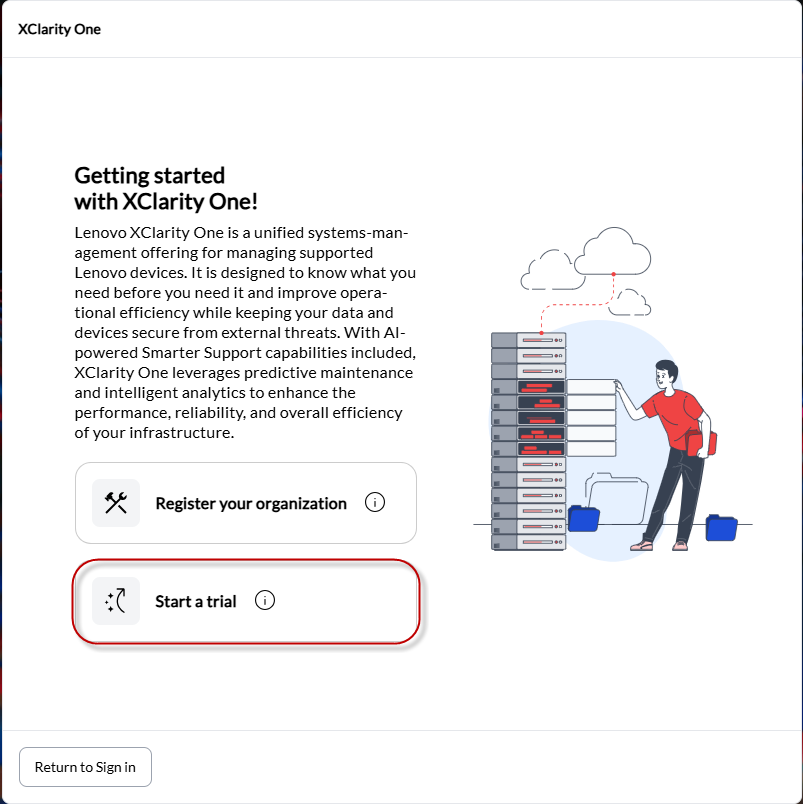Click the Getting started with XClarity One heading
The image size is (803, 804).
coord(166,188)
